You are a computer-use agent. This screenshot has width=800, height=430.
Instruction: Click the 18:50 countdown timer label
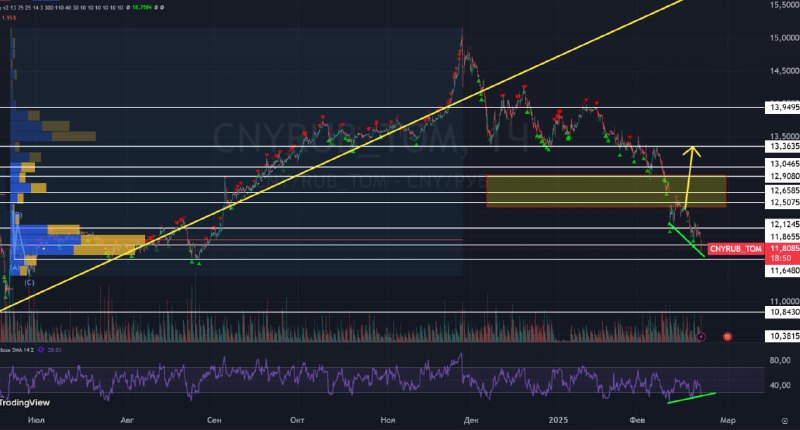click(781, 258)
